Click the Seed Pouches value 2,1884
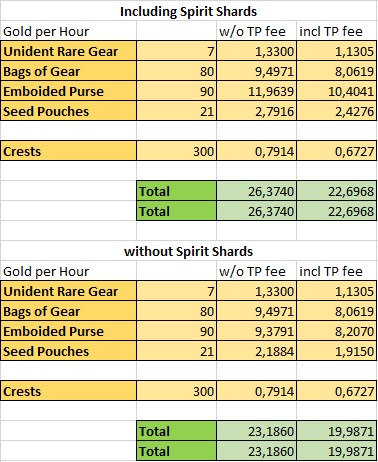This screenshot has width=378, height=462. point(257,351)
